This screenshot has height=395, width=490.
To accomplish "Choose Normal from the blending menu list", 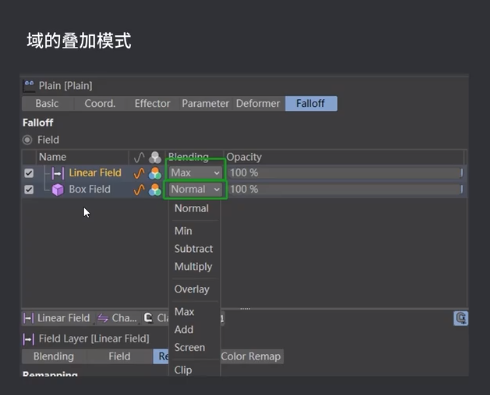I will coord(192,208).
